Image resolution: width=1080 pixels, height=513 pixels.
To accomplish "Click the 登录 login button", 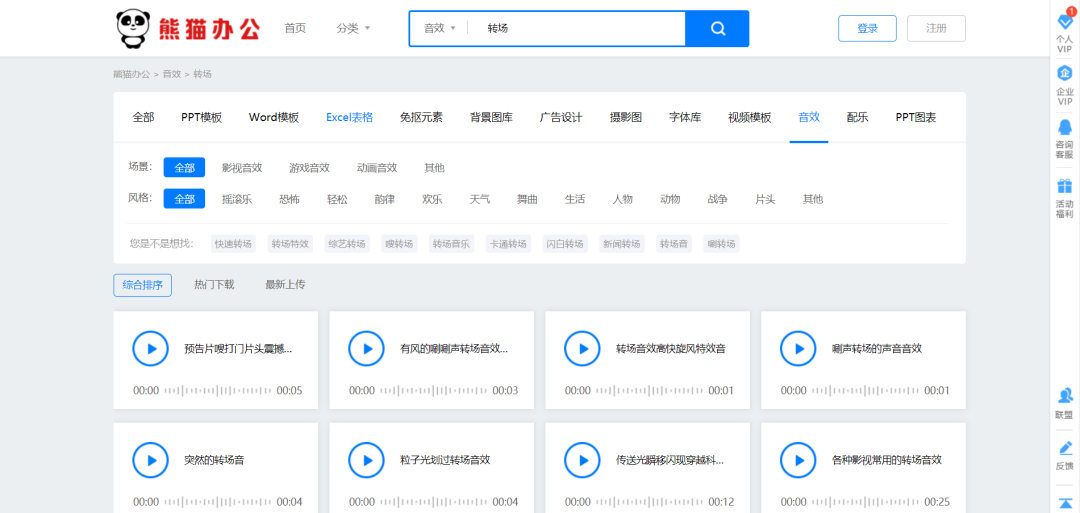I will tap(867, 28).
